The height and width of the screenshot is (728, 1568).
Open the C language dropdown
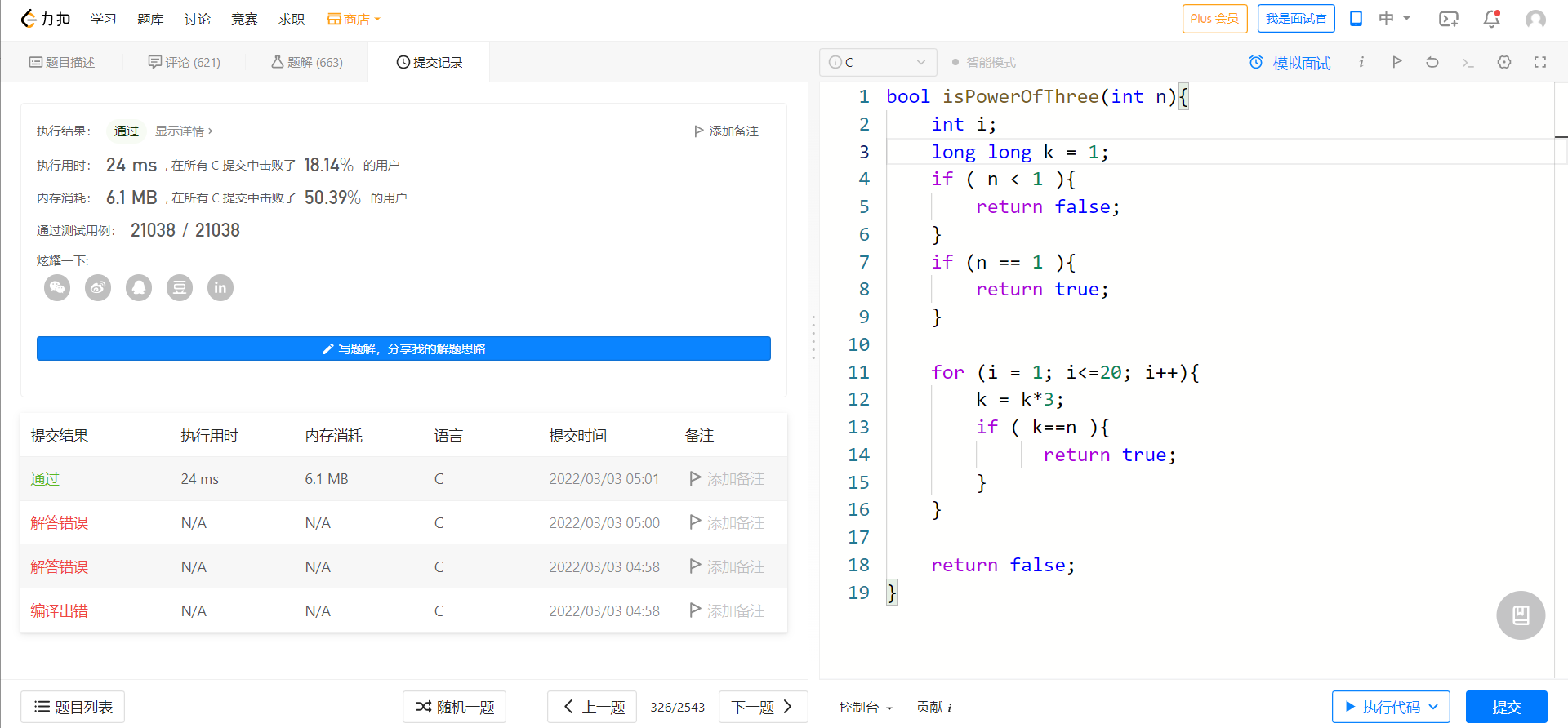click(x=878, y=62)
